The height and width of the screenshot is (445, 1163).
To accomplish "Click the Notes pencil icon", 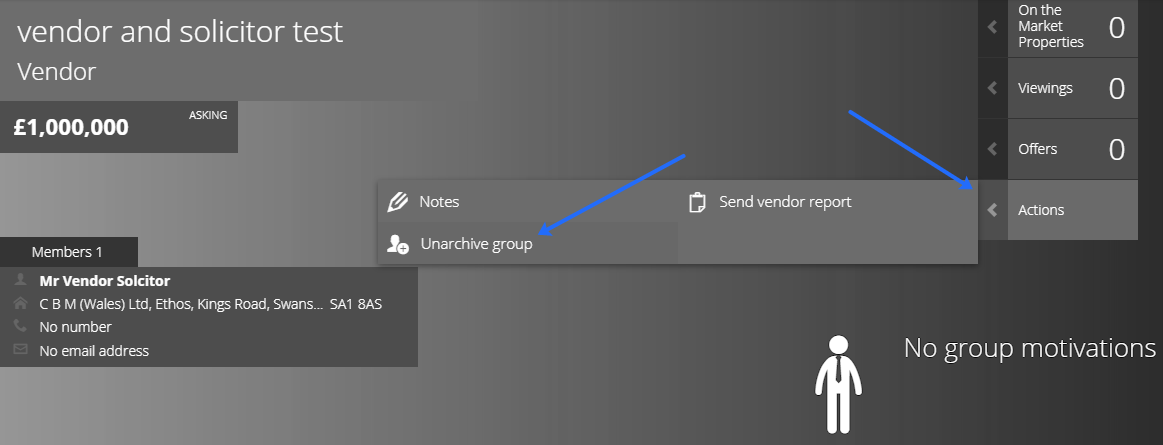I will tap(398, 202).
